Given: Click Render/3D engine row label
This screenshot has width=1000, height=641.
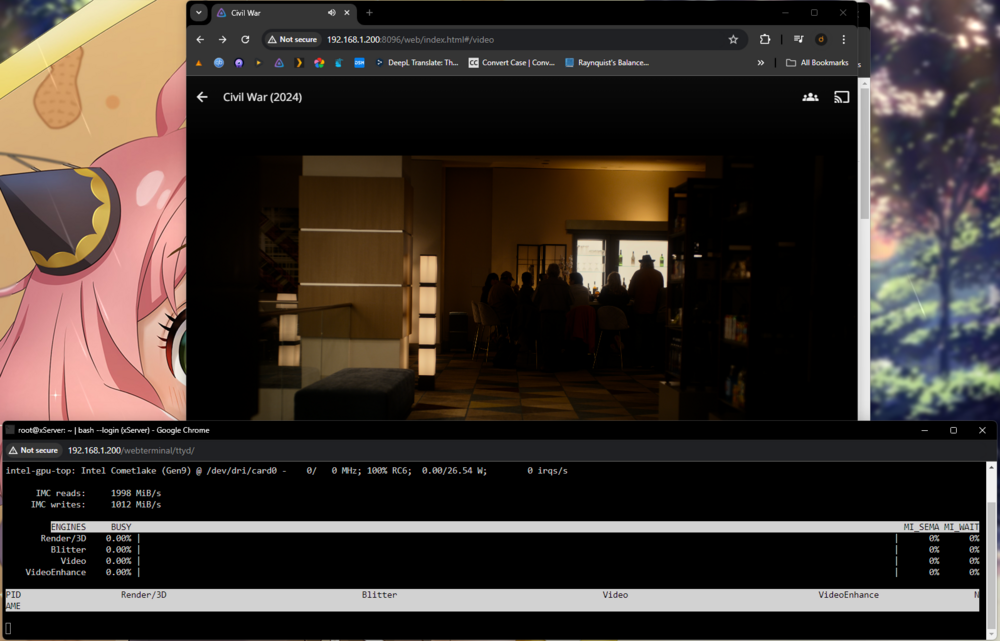Looking at the screenshot, I should point(63,538).
